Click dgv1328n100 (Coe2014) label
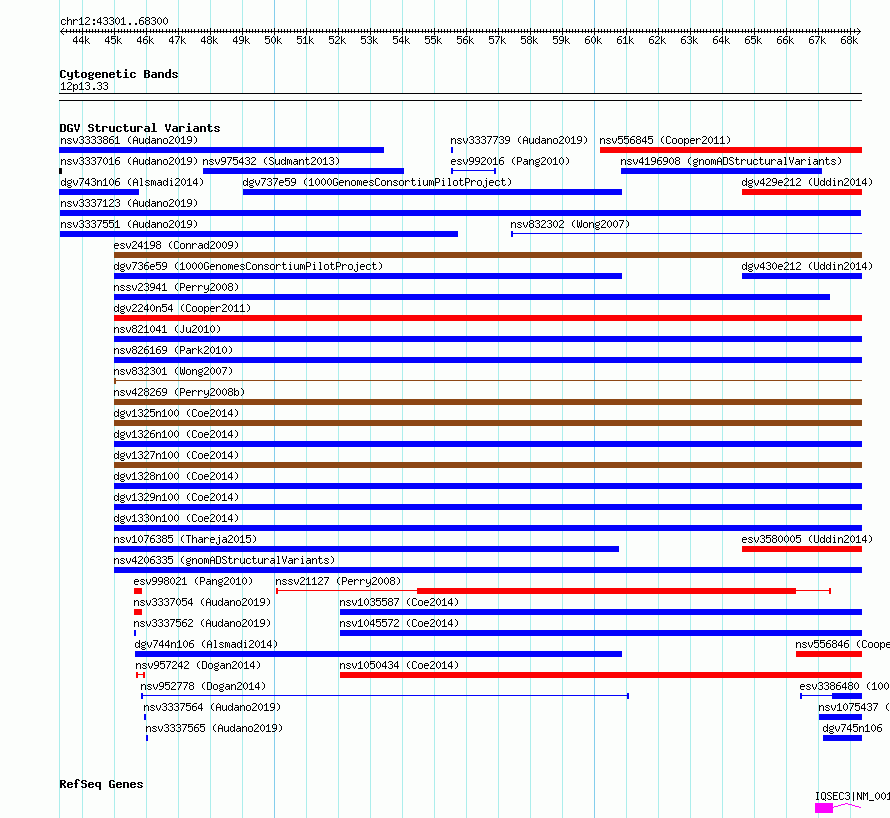This screenshot has height=818, width=890. tap(176, 476)
